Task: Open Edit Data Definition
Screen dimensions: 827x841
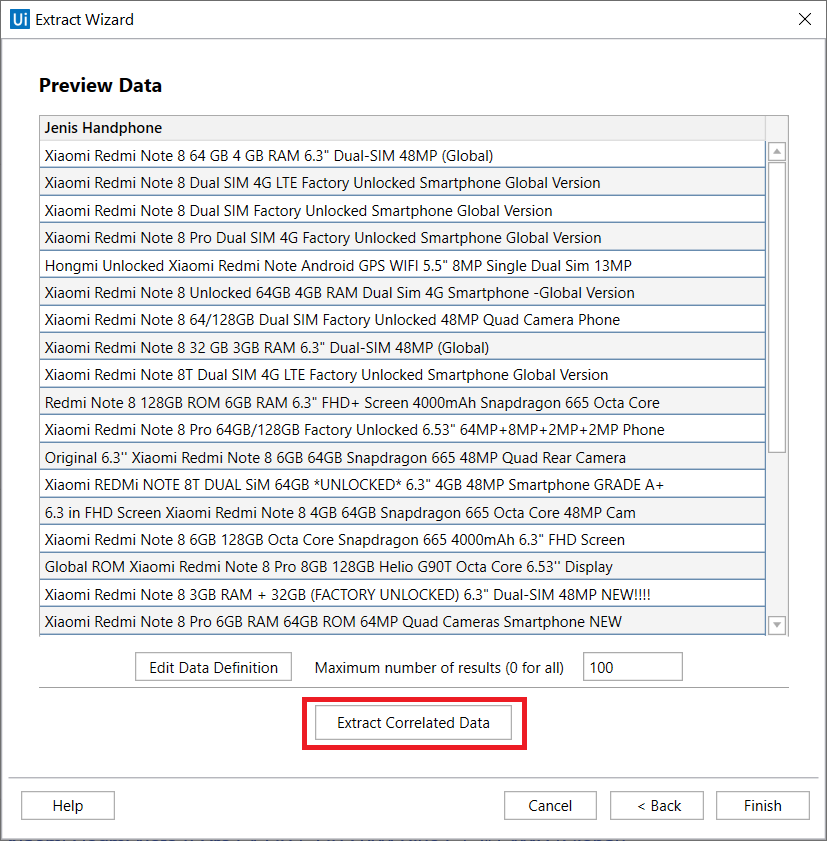Action: 214,668
